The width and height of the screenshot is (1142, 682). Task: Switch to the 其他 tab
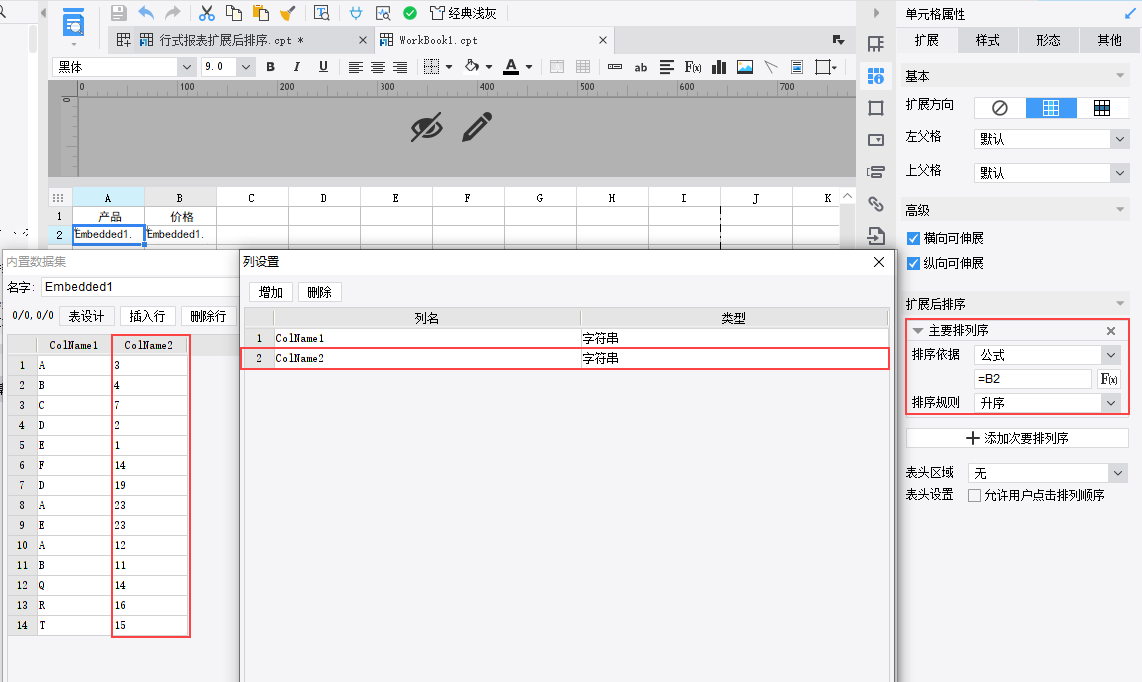pyautogui.click(x=1109, y=40)
